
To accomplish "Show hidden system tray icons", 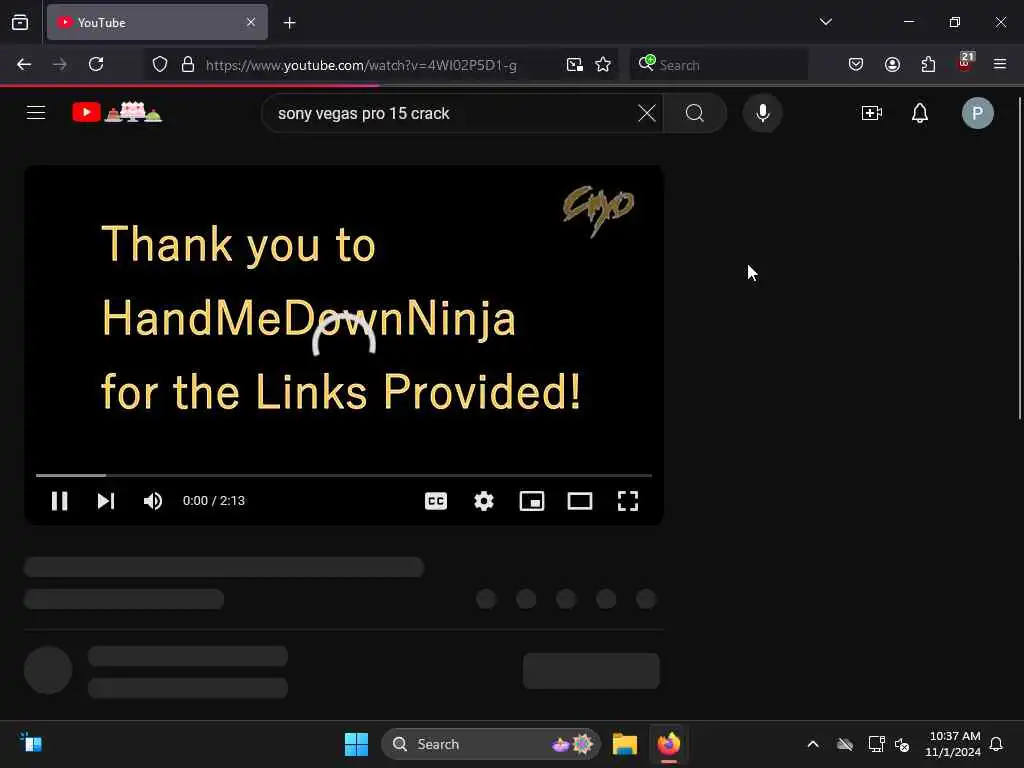I will (813, 744).
